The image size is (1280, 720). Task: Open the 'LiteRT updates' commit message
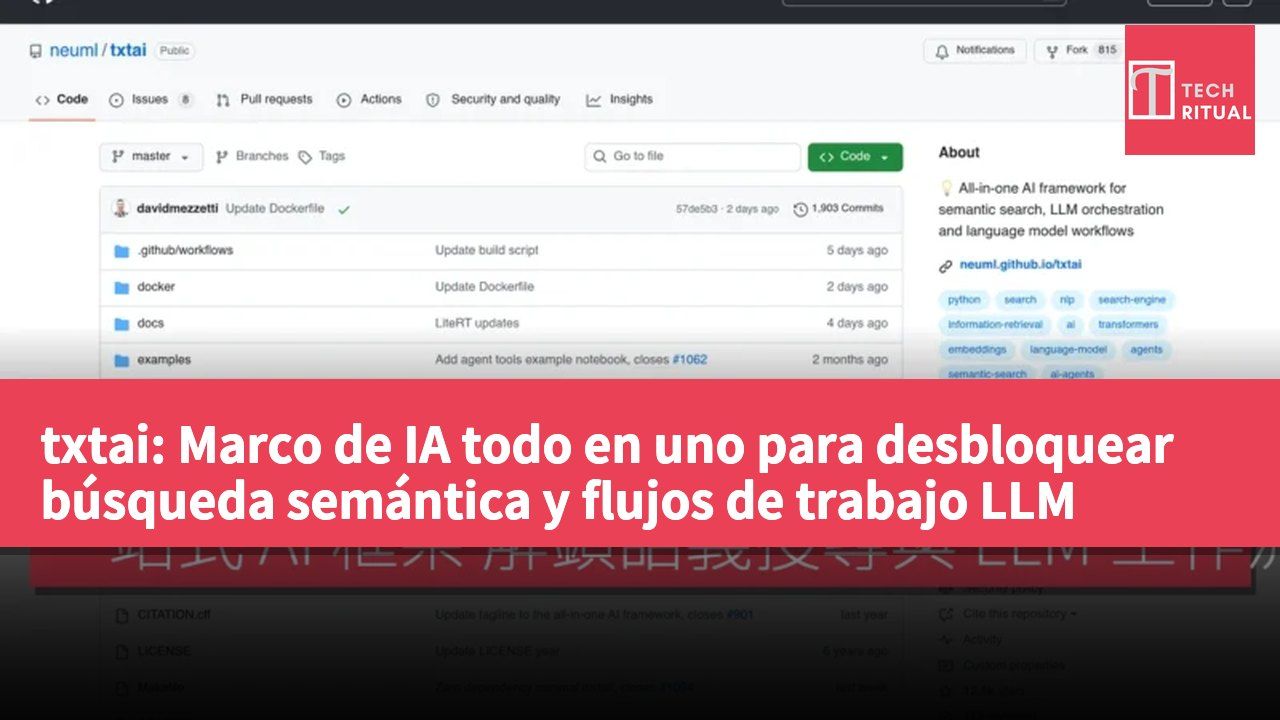coord(477,323)
